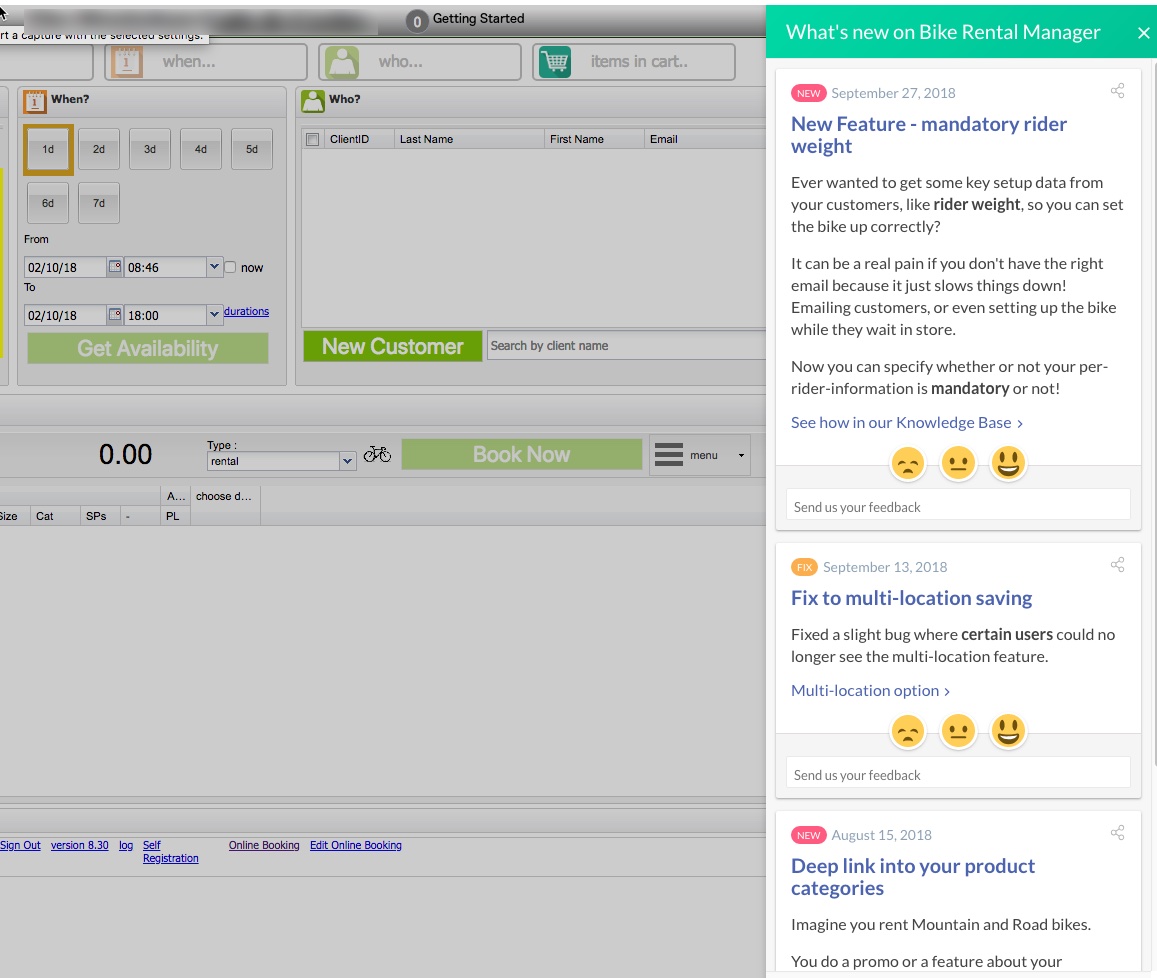1157x978 pixels.
Task: Sort by the Email column header
Action: pos(705,140)
